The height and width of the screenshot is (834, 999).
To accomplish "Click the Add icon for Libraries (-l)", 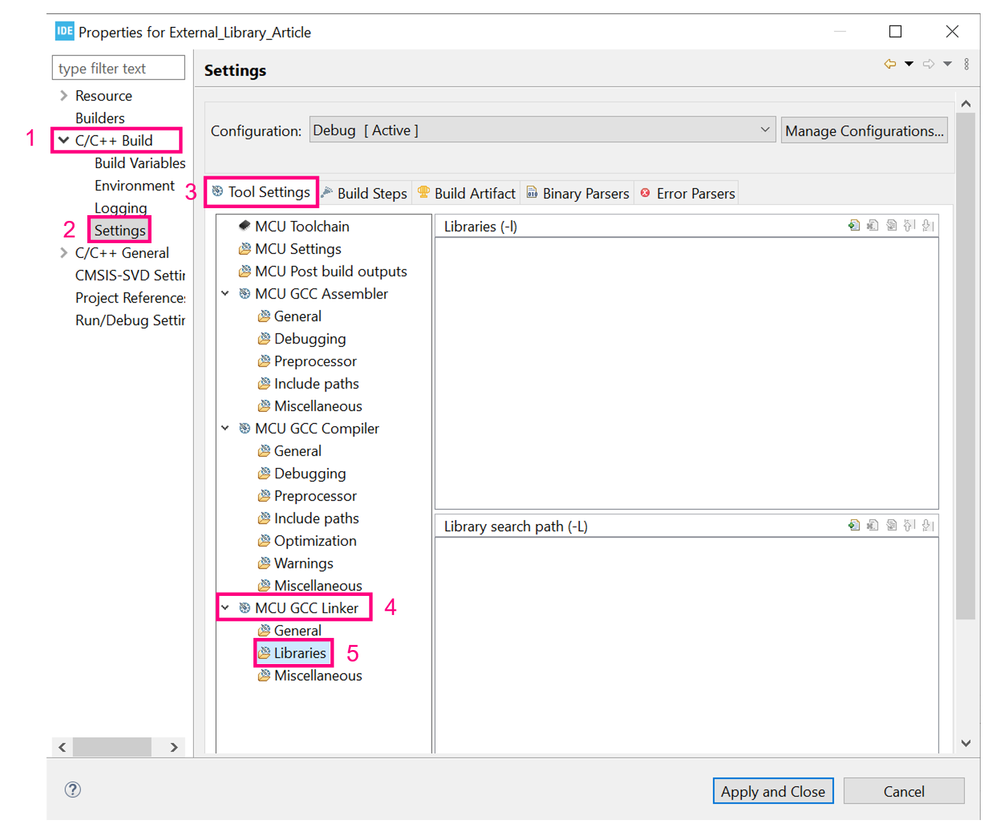I will tap(854, 226).
